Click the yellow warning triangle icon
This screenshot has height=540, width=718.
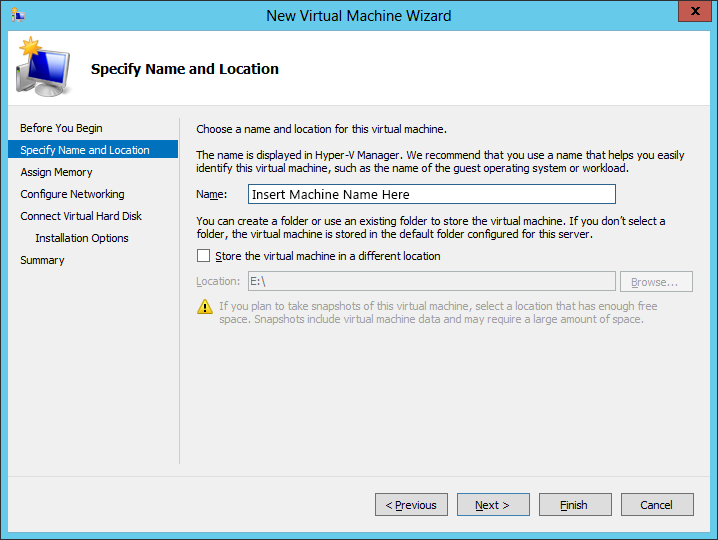pyautogui.click(x=205, y=306)
